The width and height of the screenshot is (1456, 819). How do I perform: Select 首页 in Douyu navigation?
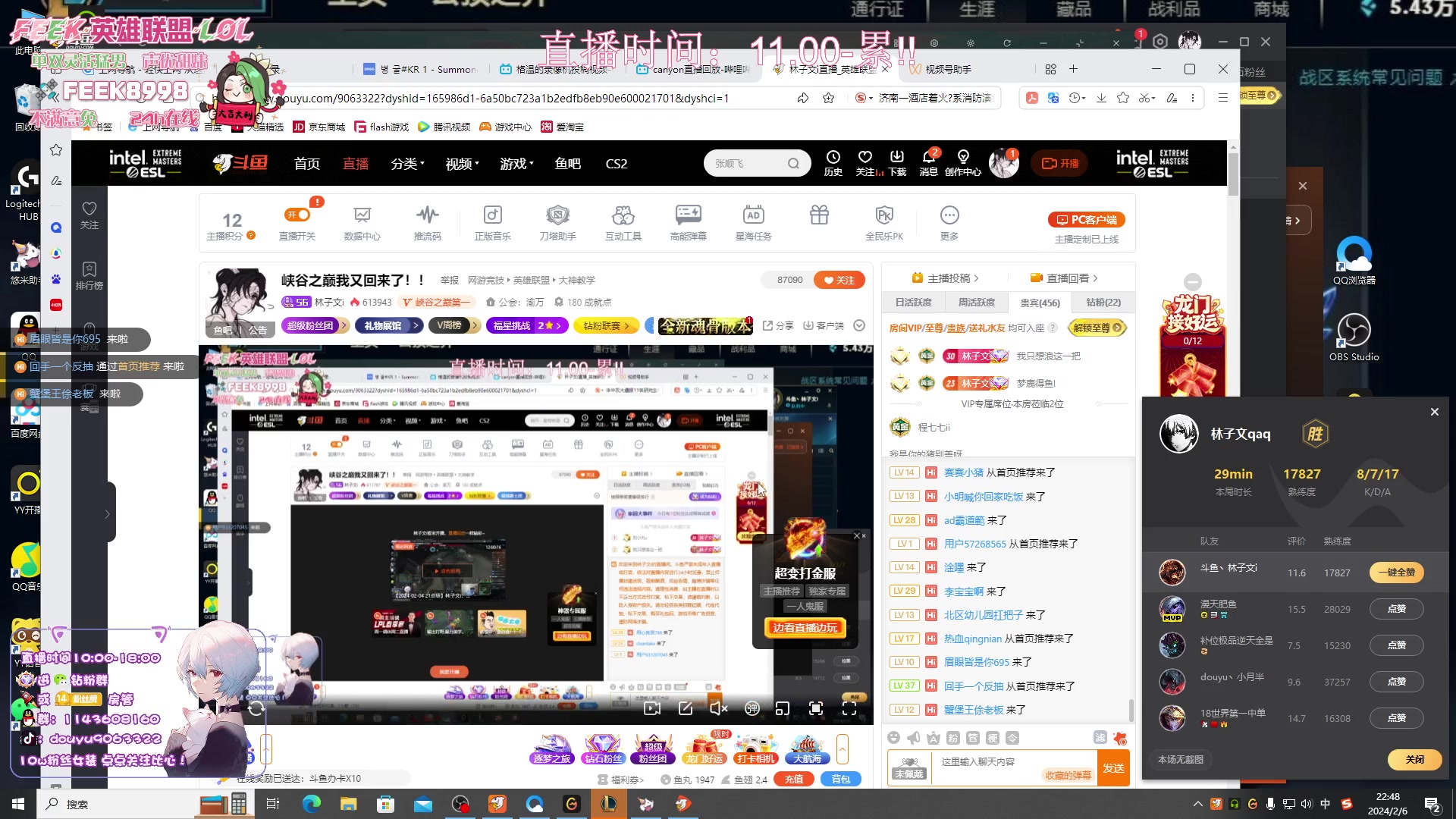point(306,163)
